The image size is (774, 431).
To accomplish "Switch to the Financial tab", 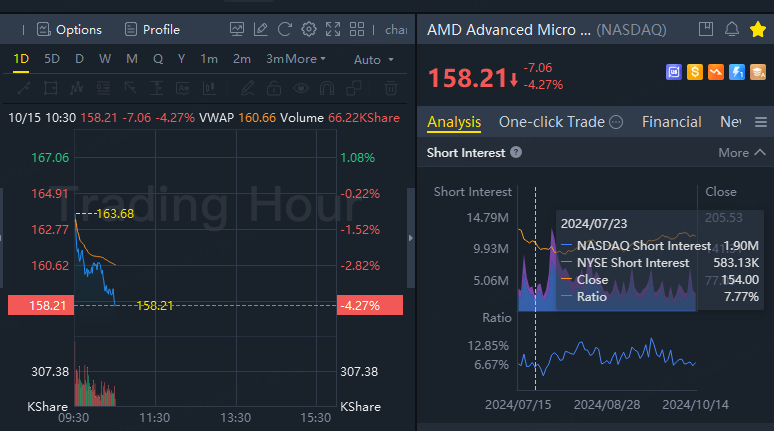I will point(671,122).
